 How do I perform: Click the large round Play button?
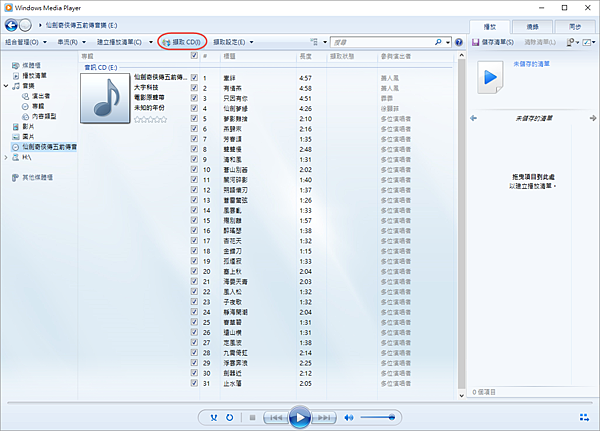click(300, 418)
